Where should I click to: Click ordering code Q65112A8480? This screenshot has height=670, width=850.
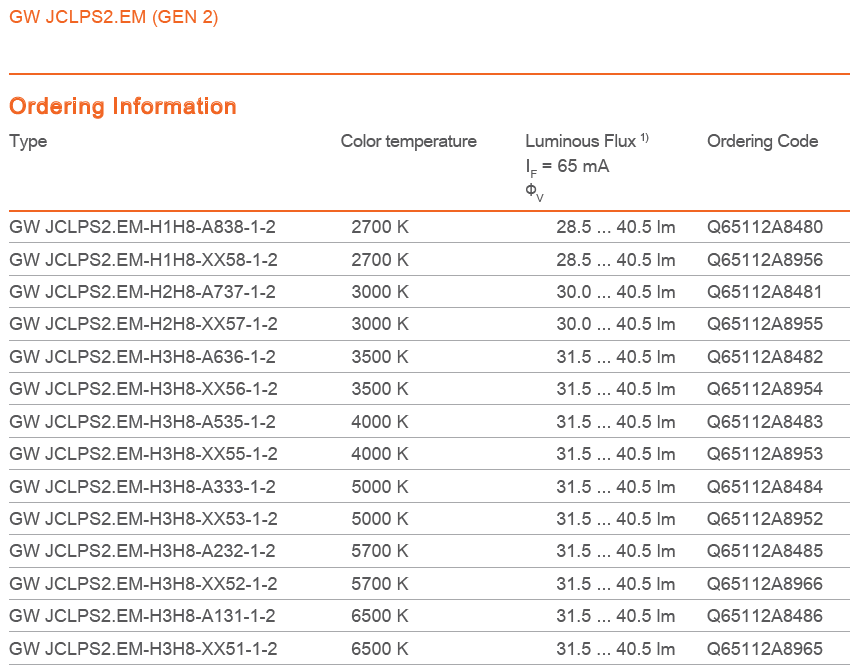765,227
